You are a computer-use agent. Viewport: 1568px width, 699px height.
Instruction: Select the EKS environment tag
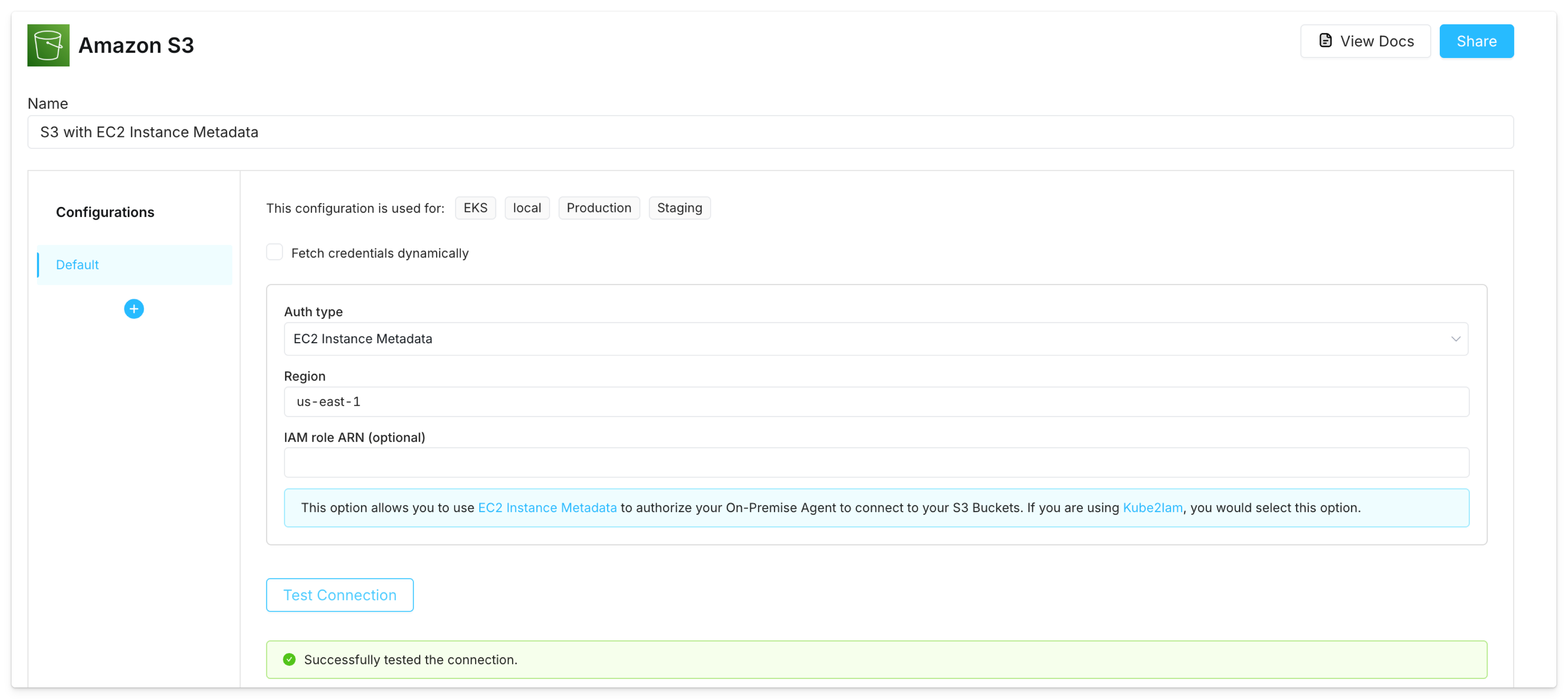pyautogui.click(x=475, y=208)
